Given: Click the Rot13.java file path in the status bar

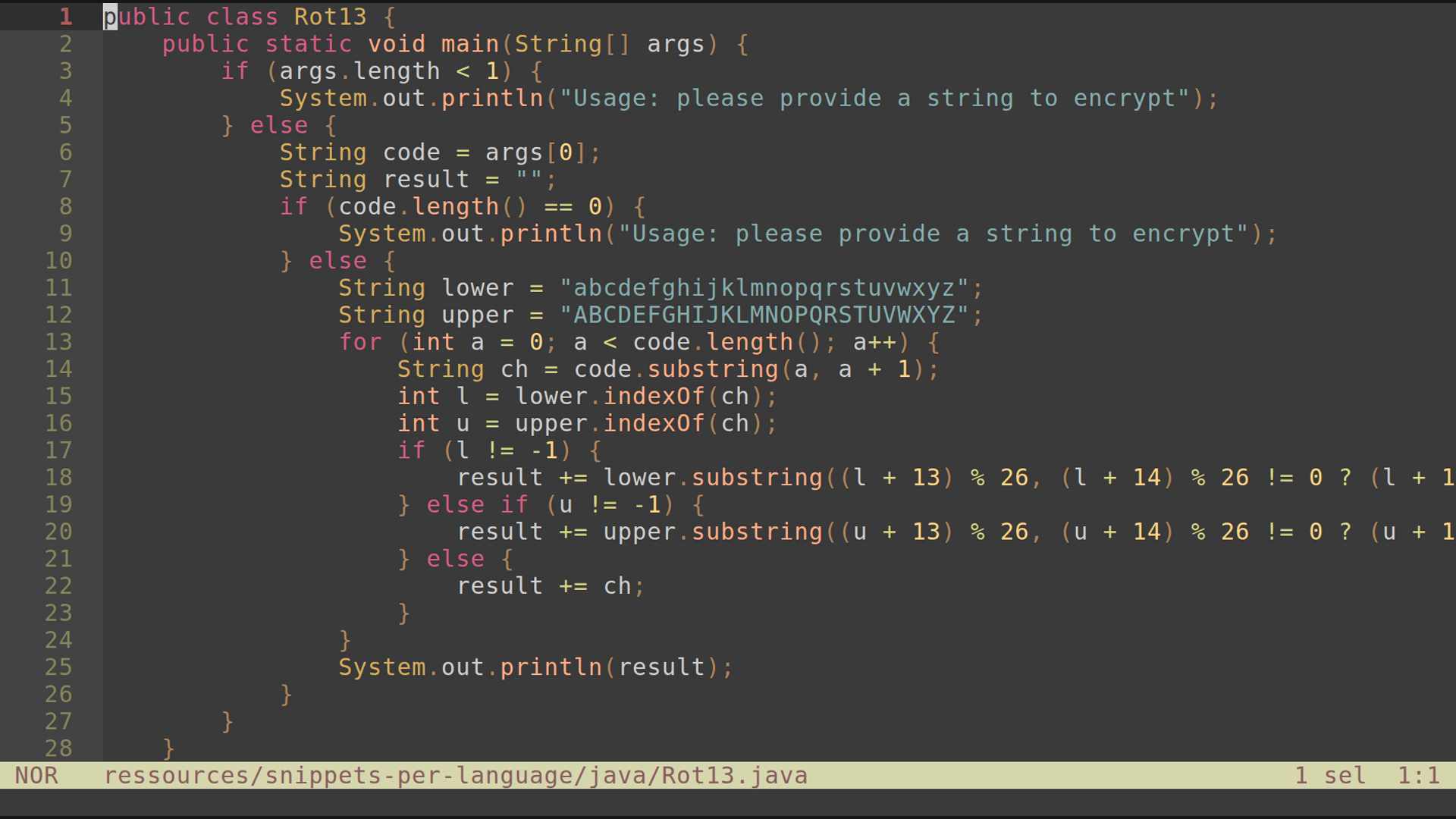Looking at the screenshot, I should pyautogui.click(x=455, y=775).
